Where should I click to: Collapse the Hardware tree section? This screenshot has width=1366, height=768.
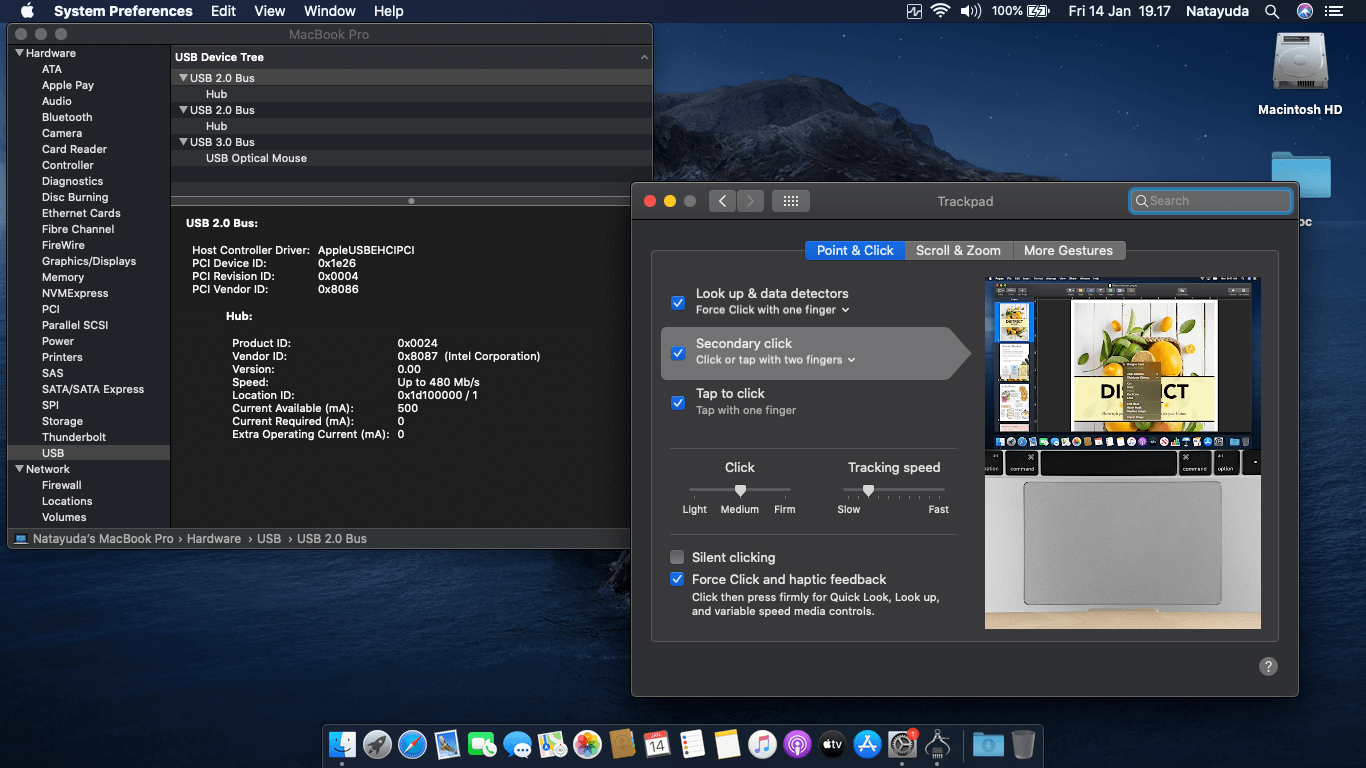coord(18,53)
